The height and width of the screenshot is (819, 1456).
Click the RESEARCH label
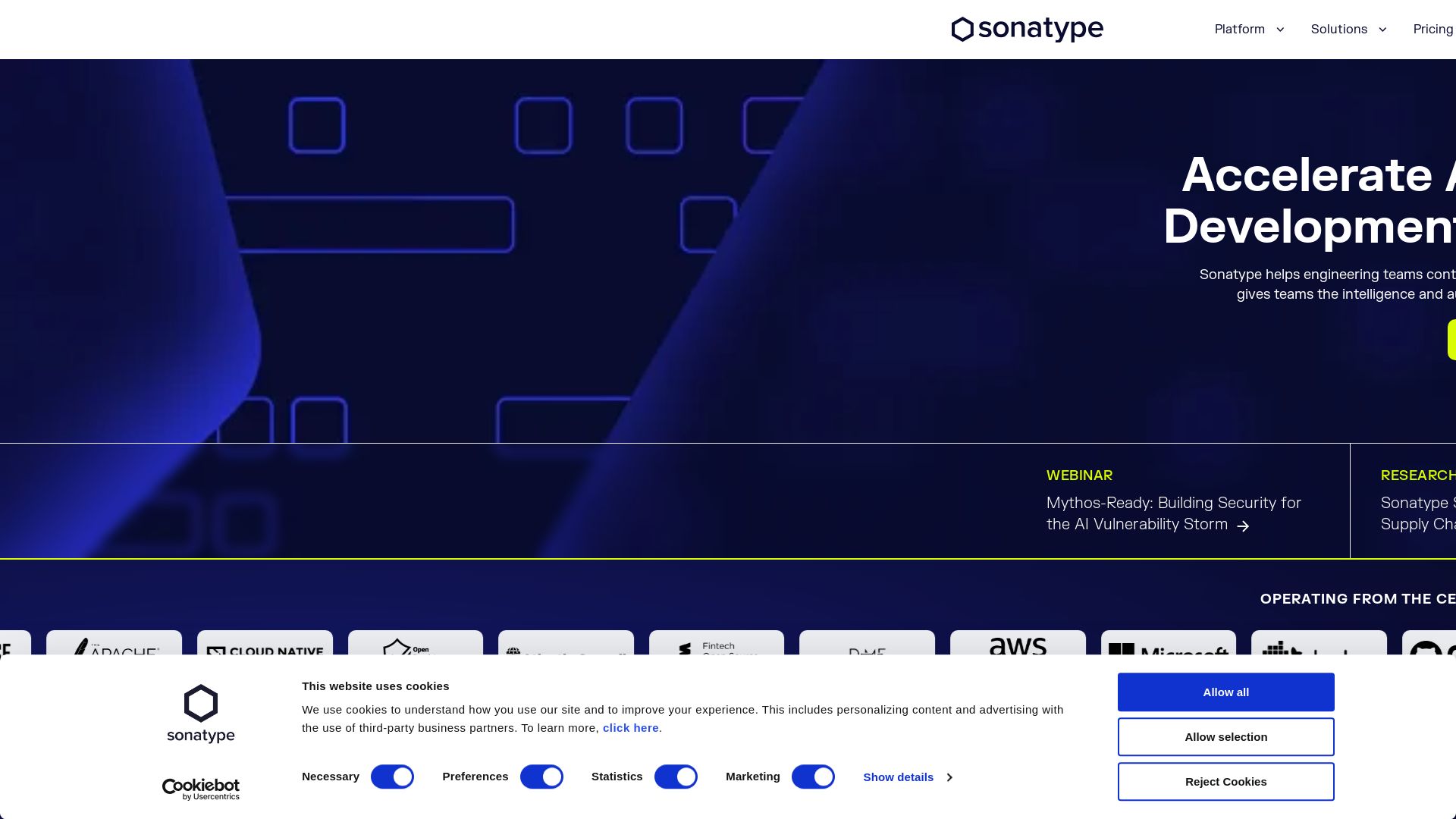tap(1417, 475)
